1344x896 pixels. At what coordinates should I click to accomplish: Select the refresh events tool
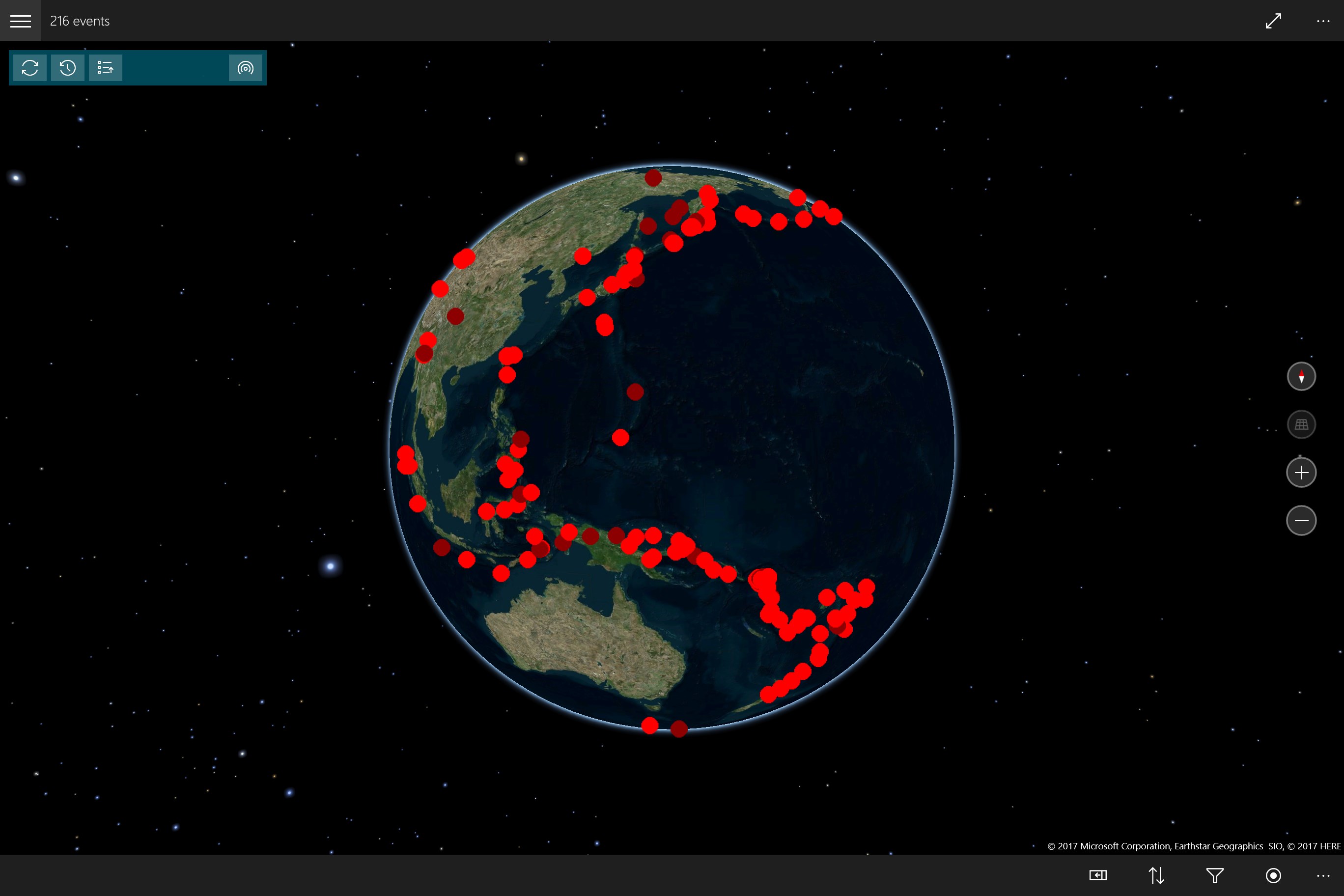click(29, 67)
